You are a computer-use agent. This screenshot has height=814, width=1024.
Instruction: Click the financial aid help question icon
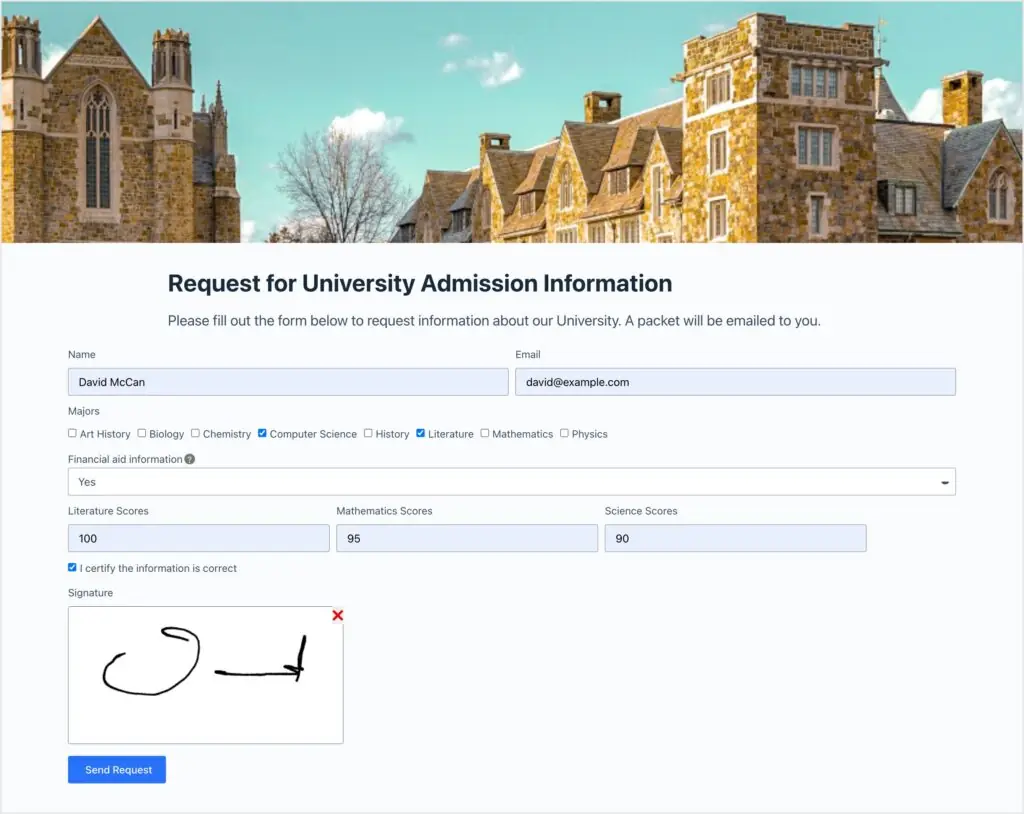[x=190, y=459]
